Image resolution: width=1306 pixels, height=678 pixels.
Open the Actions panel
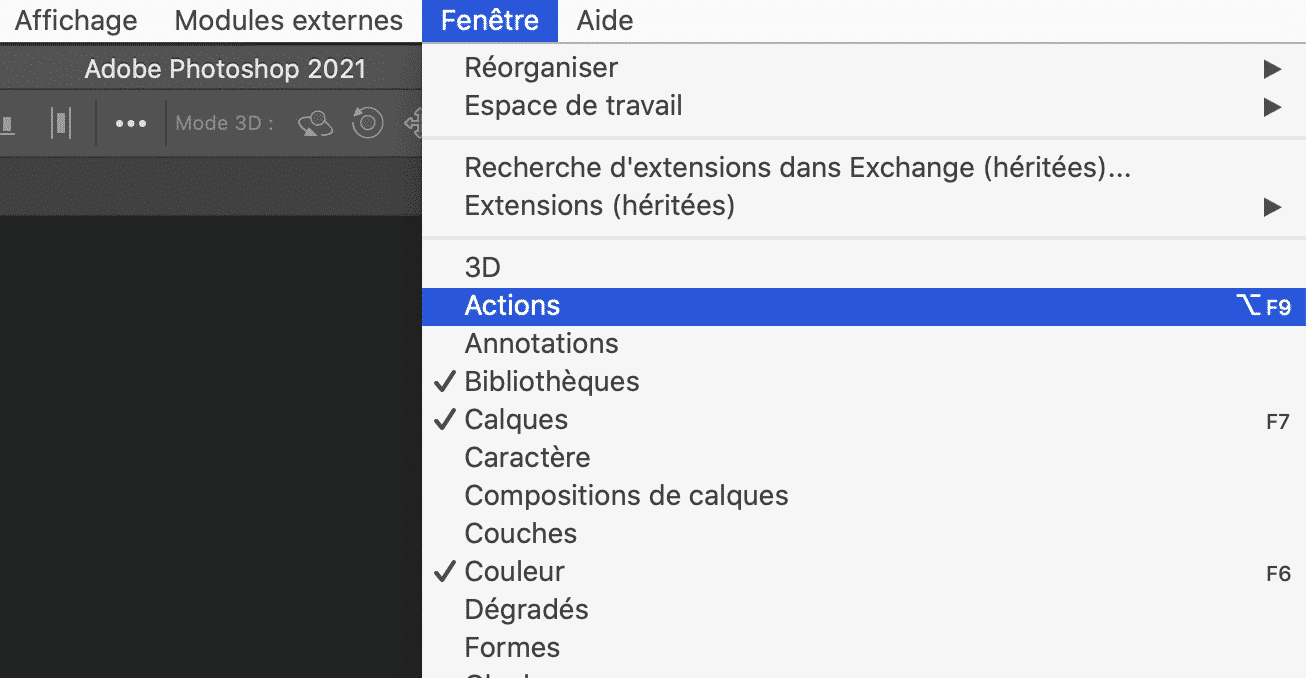(512, 305)
